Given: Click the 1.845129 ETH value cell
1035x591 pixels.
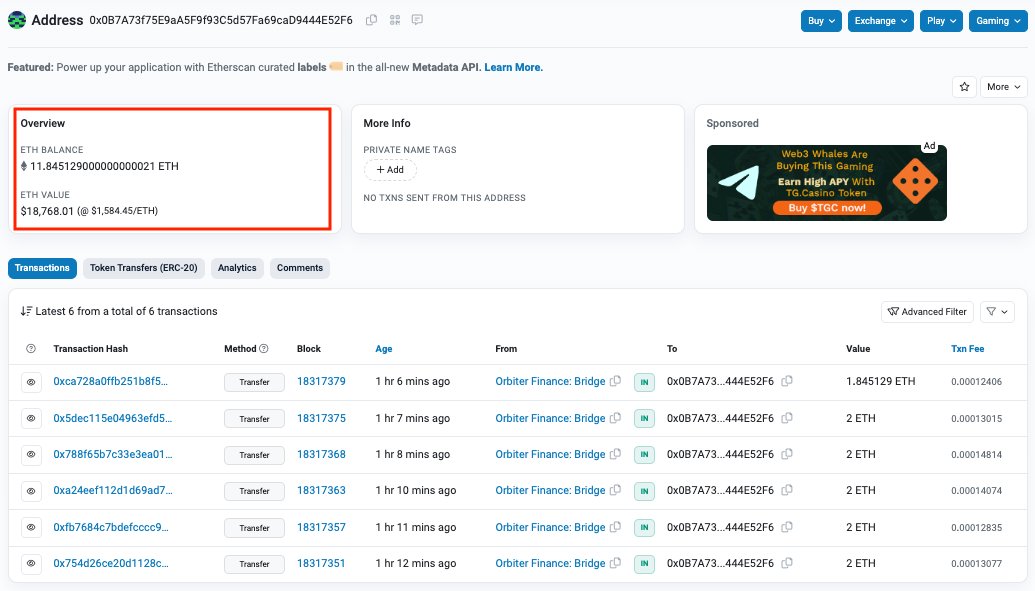Looking at the screenshot, I should pyautogui.click(x=881, y=381).
